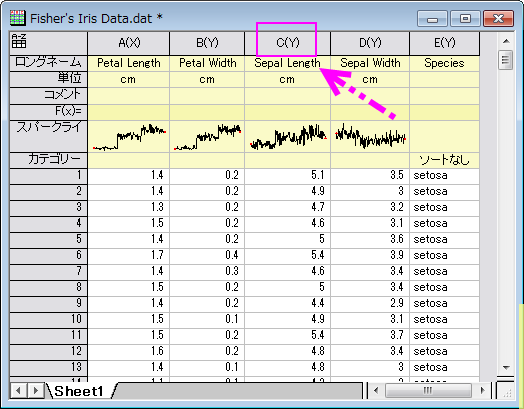Click horizontal scrollbar left arrow
The height and width of the screenshot is (409, 524).
(376, 390)
